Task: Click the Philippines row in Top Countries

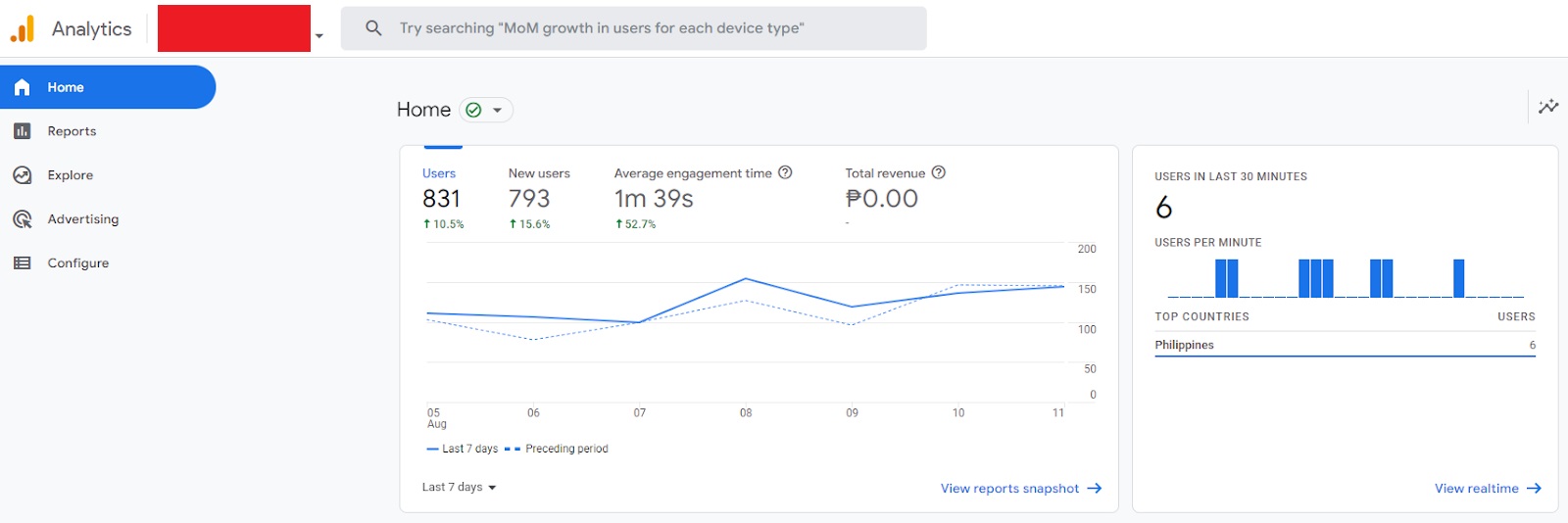Action: tap(1344, 345)
